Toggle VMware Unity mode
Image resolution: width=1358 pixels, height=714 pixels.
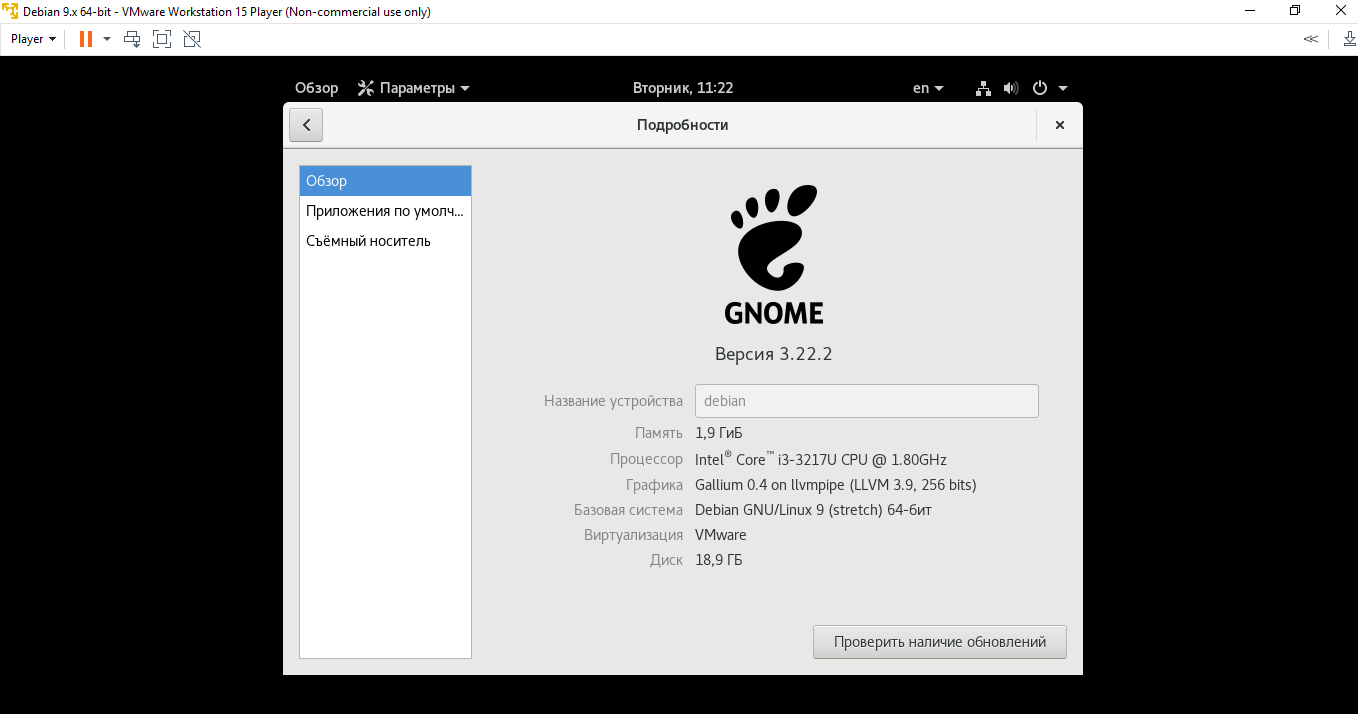[x=192, y=39]
